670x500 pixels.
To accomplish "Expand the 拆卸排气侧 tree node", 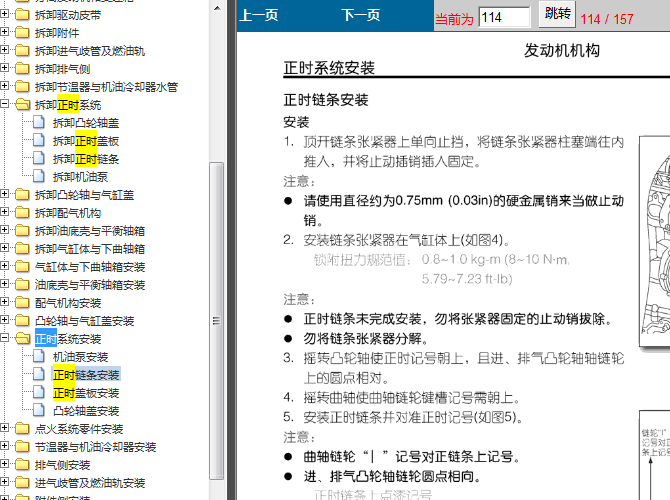I will point(4,68).
